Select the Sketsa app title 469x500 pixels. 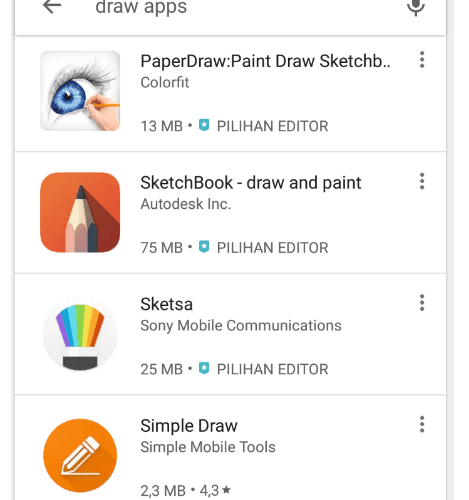[166, 304]
